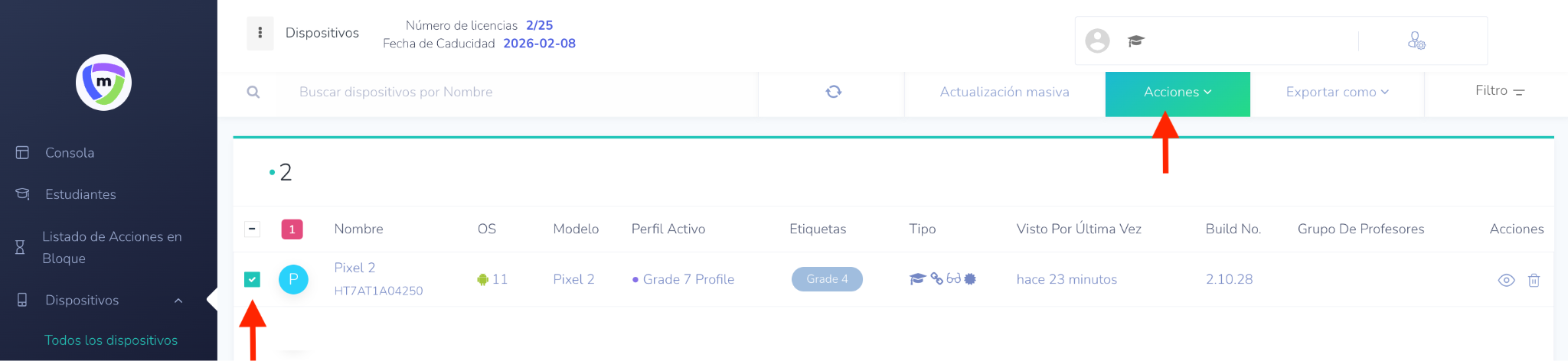1568x361 pixels.
Task: Delete the Pixel 2 device with trash icon
Action: (x=1534, y=280)
